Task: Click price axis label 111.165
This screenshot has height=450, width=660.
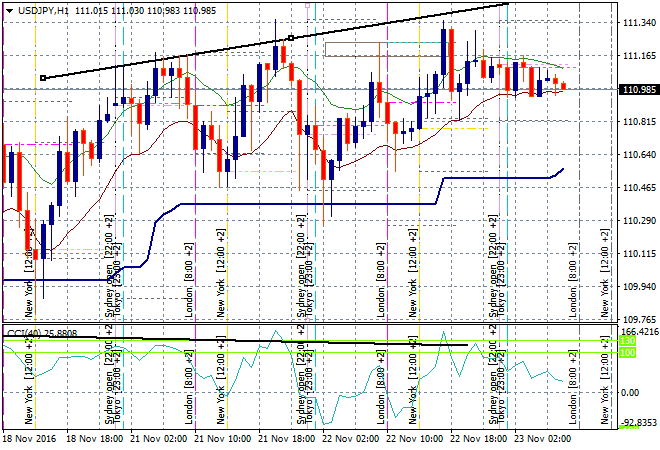Action: tap(639, 56)
